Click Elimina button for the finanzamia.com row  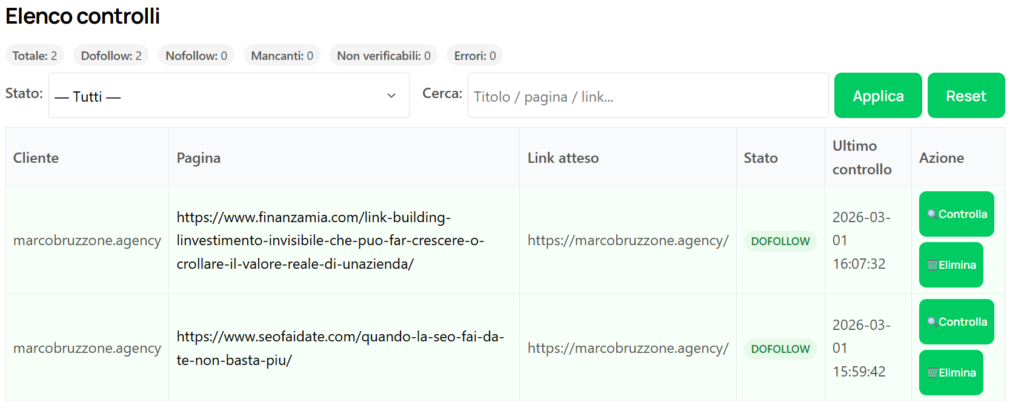(950, 265)
